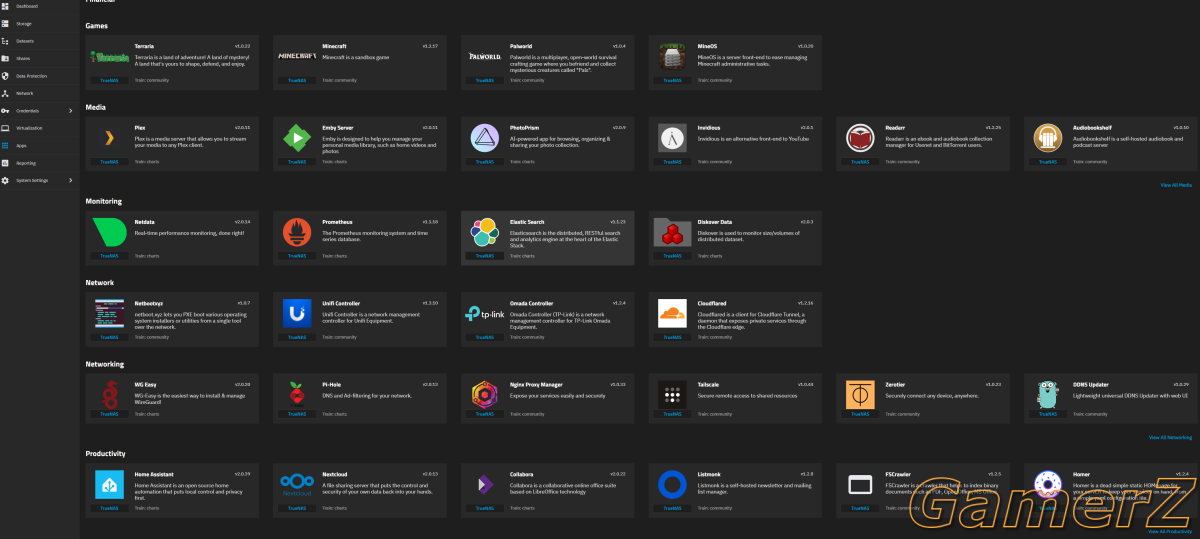Select the Minecraft app logo
The width and height of the screenshot is (1200, 539).
(297, 56)
